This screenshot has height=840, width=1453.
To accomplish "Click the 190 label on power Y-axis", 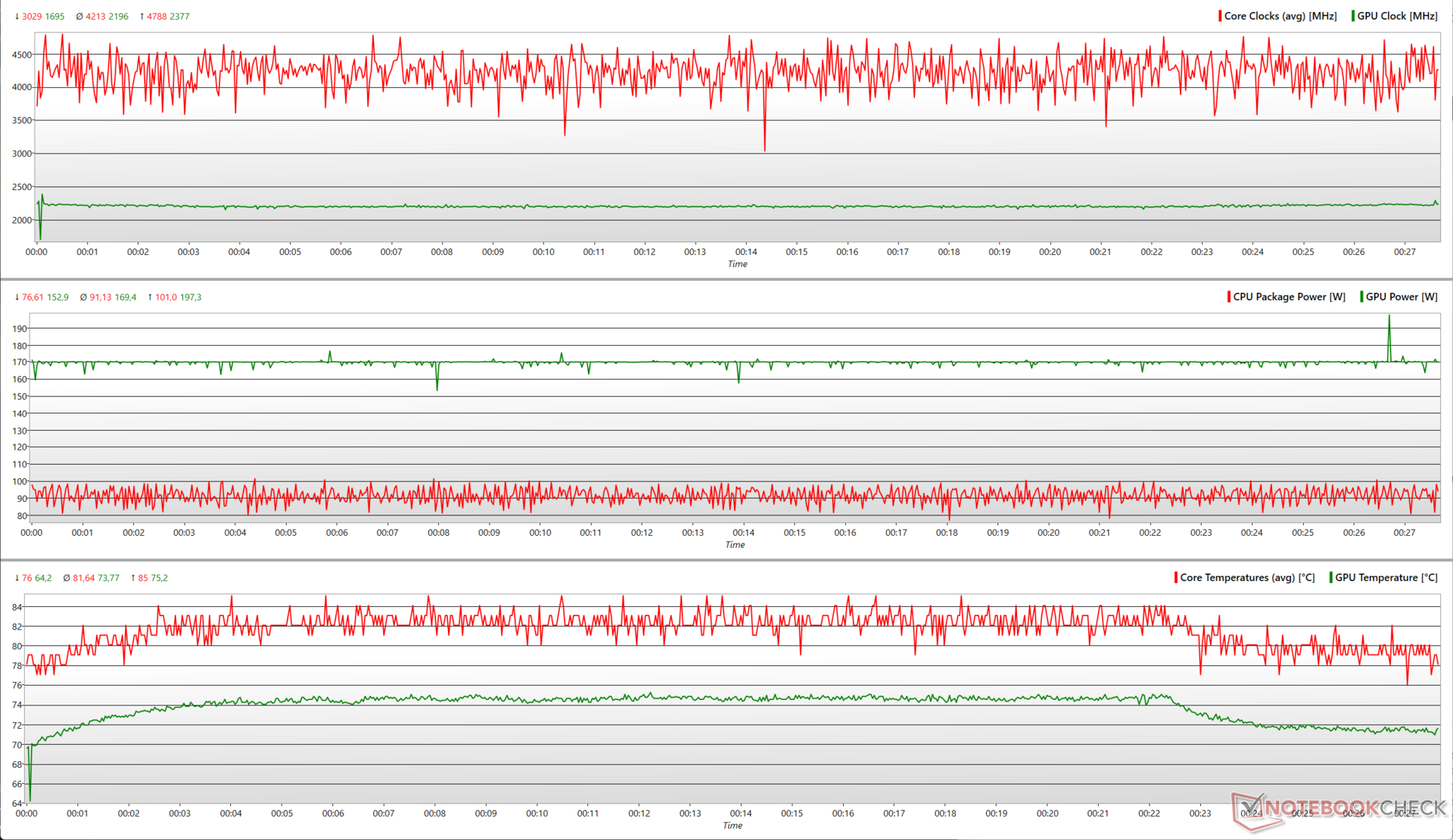I will [x=19, y=328].
